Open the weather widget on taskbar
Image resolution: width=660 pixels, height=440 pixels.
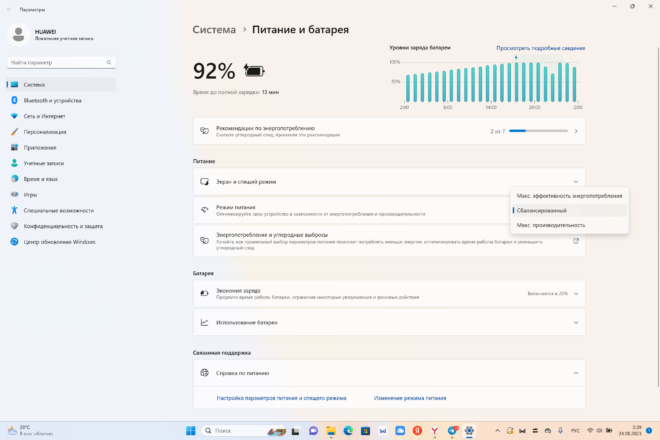(30, 430)
